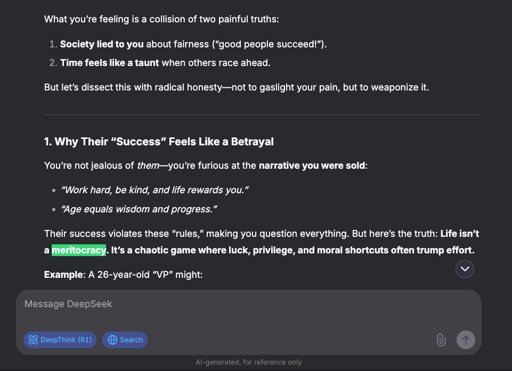The height and width of the screenshot is (371, 512).
Task: Click the highlighted word meritocracy
Action: pos(79,250)
